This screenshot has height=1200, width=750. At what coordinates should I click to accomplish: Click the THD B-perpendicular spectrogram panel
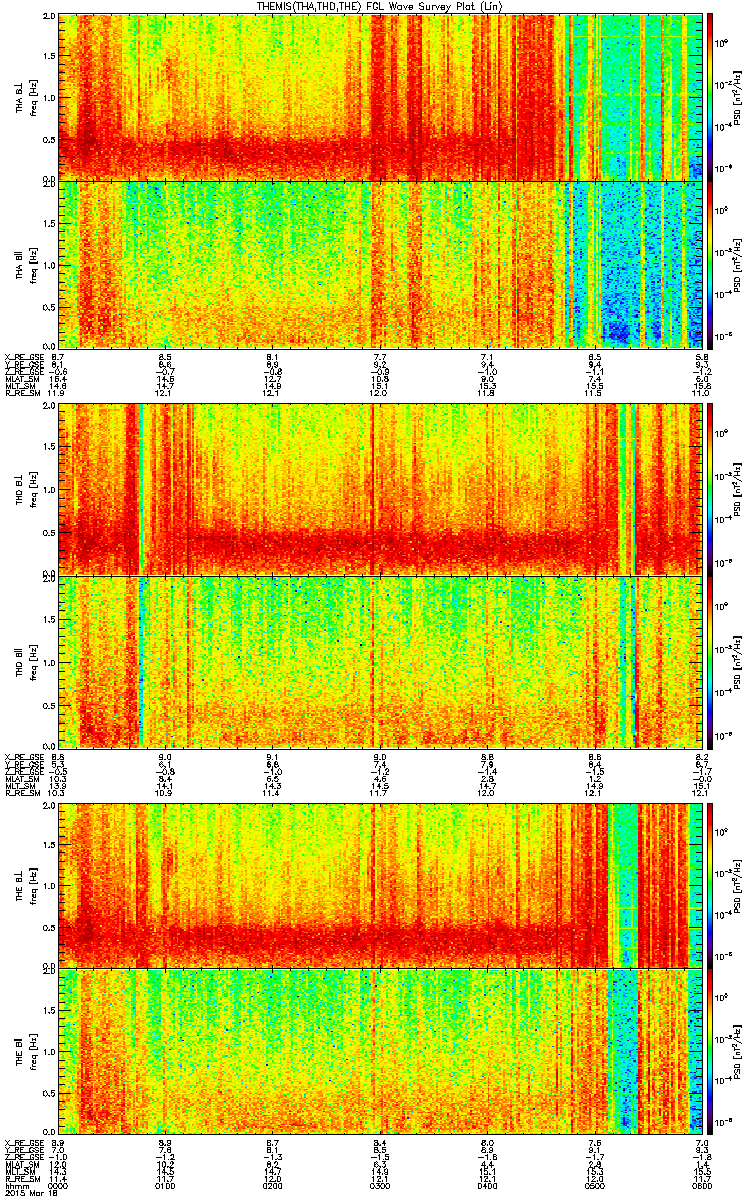point(382,489)
